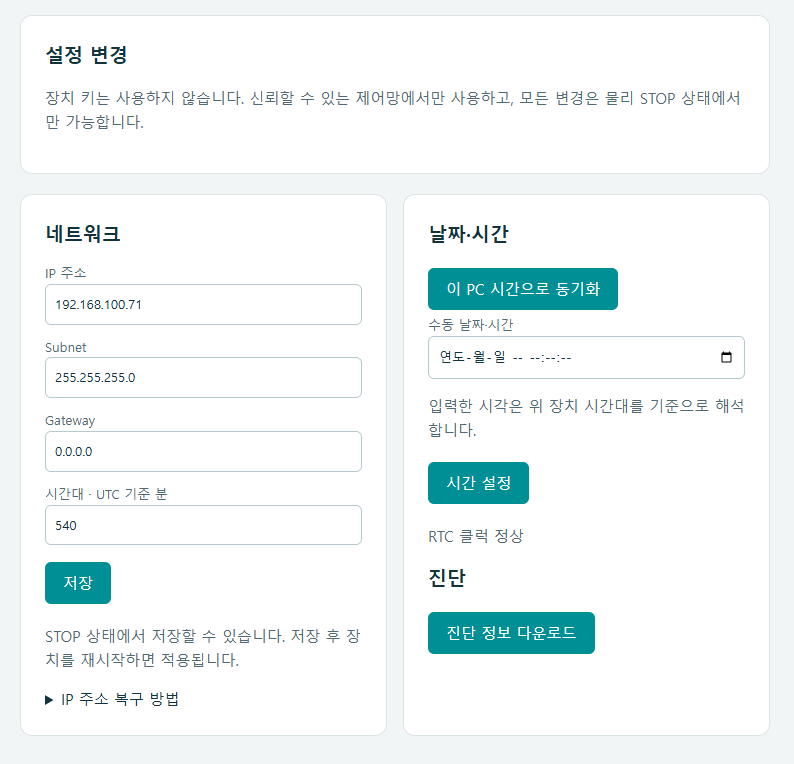The image size is (794, 764).
Task: Focus the Subnet field showing 255.255.255.0
Action: coord(203,378)
